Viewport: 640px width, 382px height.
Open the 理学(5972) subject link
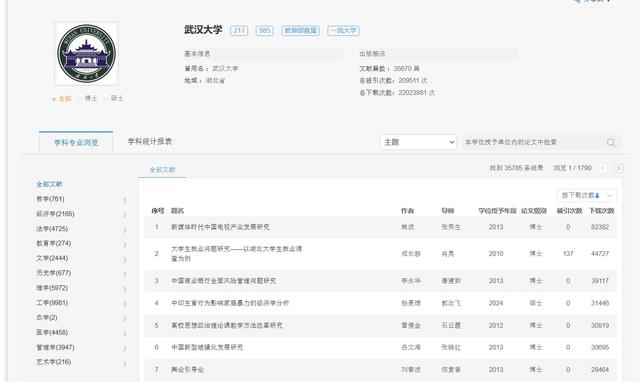tap(52, 288)
